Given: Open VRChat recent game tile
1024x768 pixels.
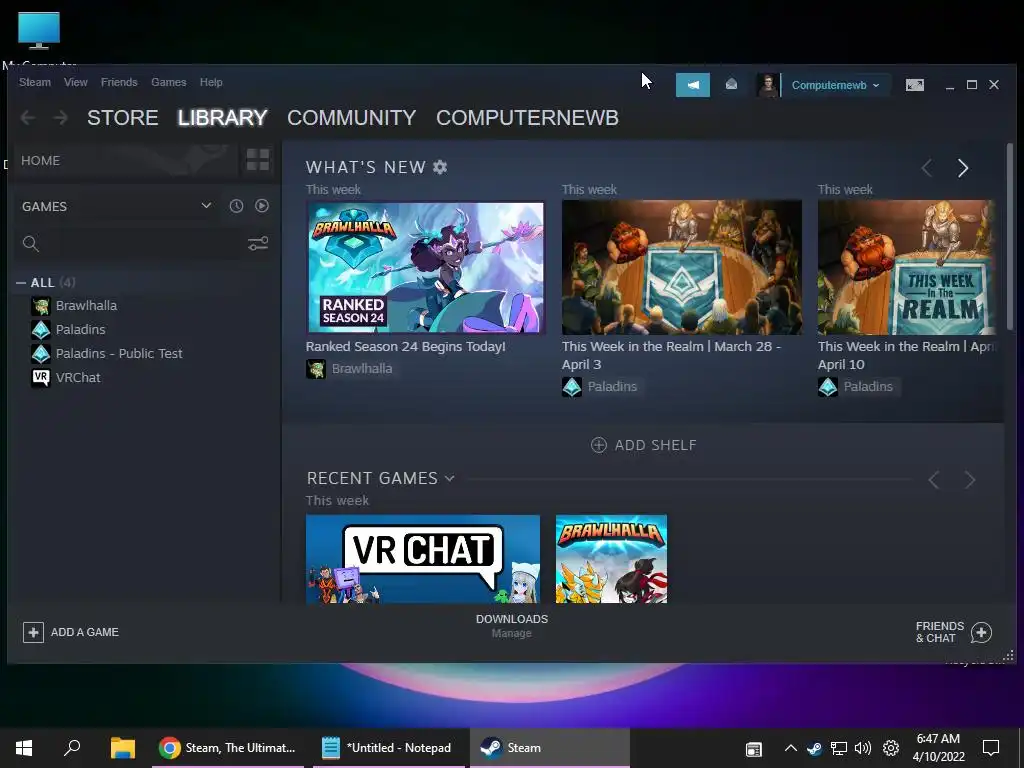Looking at the screenshot, I should coord(423,559).
